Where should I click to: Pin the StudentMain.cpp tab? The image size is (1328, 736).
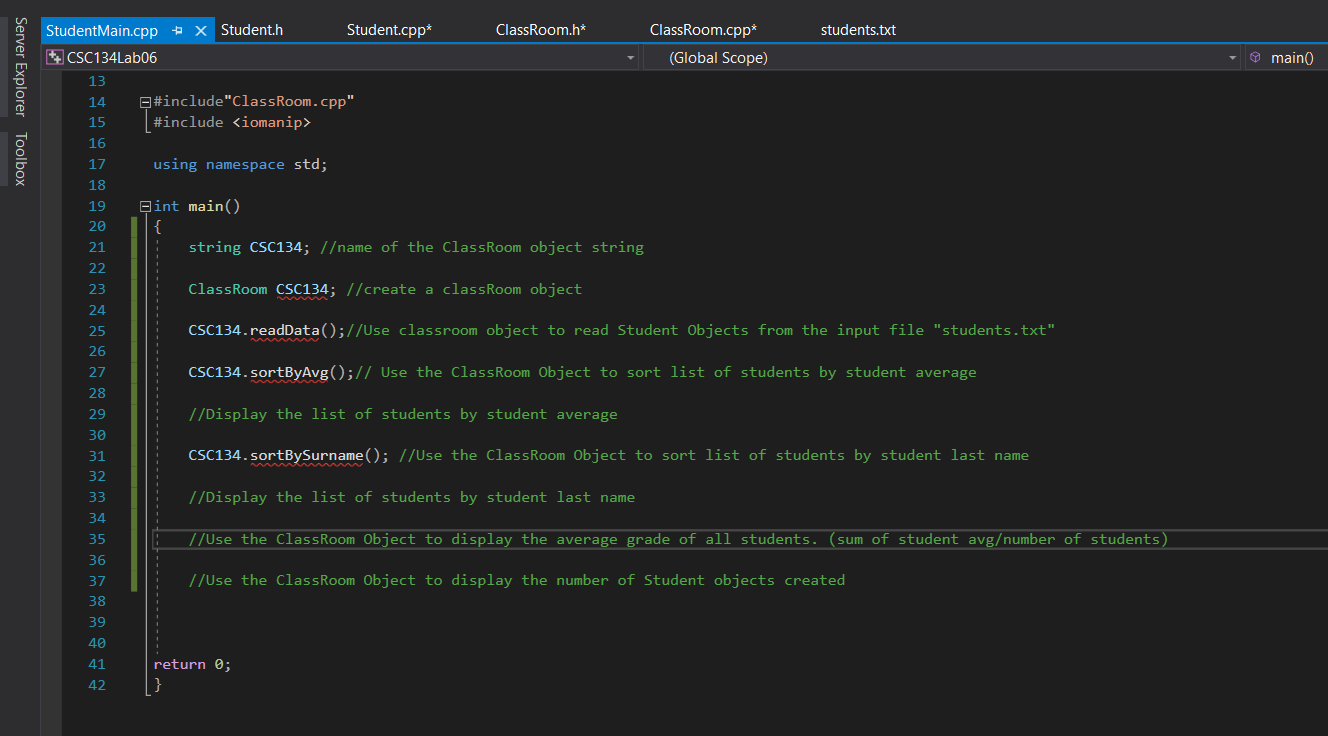pos(177,30)
